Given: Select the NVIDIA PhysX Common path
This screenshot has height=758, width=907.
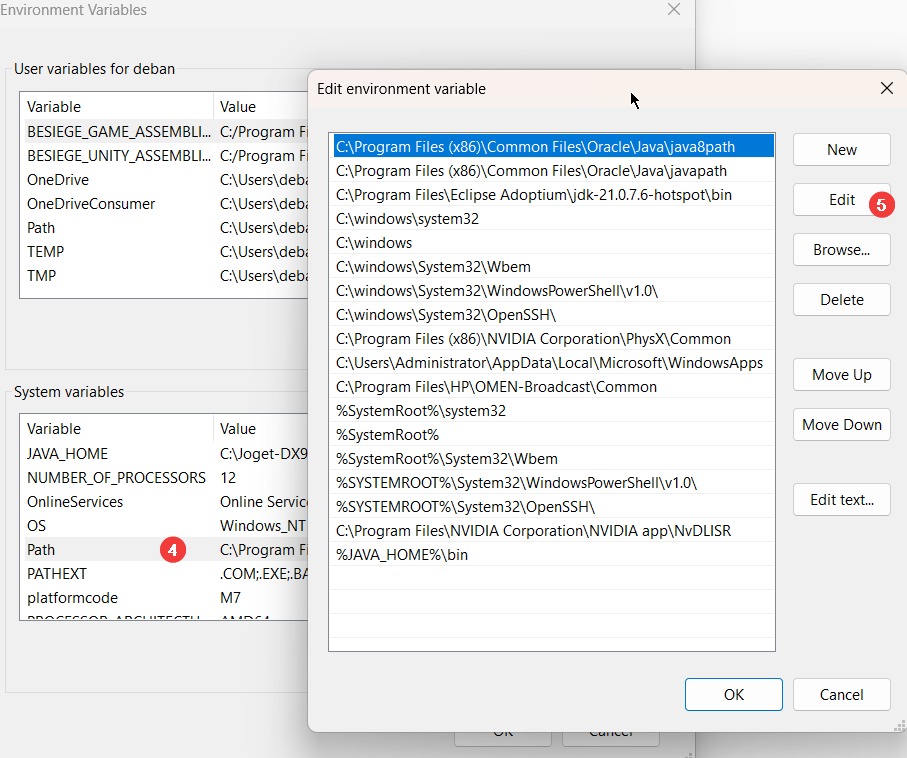Looking at the screenshot, I should [x=554, y=339].
